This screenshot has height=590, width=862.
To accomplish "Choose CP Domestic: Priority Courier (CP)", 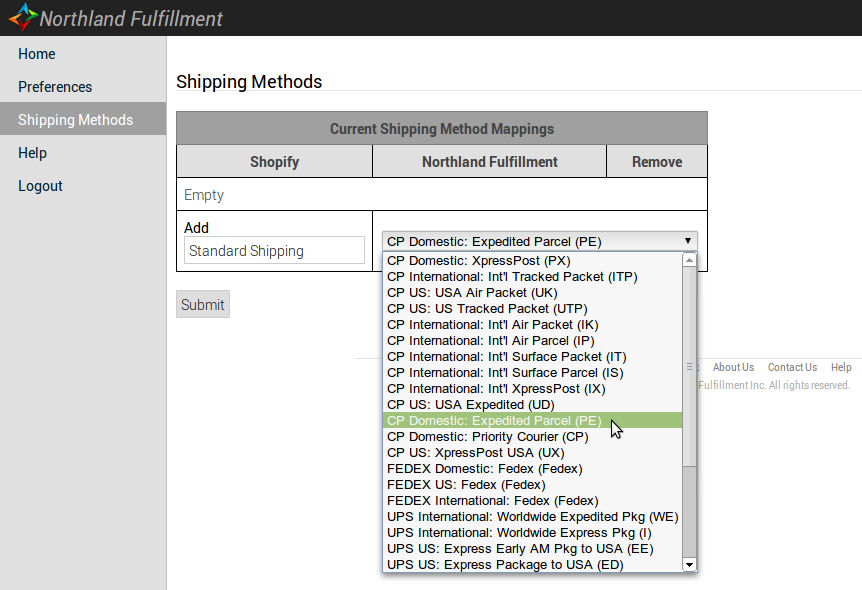I will click(x=532, y=436).
